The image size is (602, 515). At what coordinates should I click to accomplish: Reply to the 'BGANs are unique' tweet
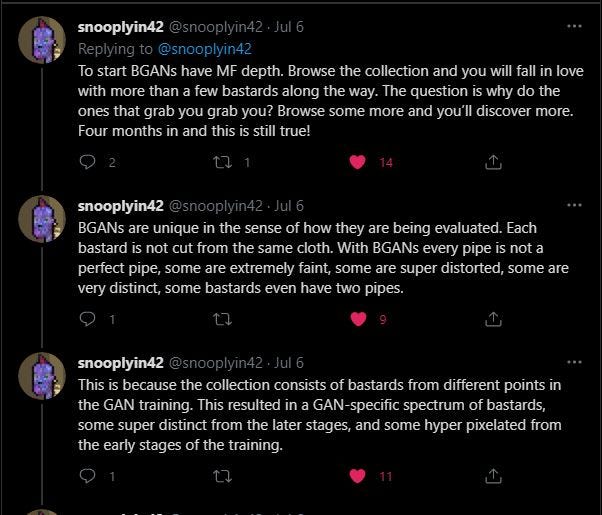87,320
